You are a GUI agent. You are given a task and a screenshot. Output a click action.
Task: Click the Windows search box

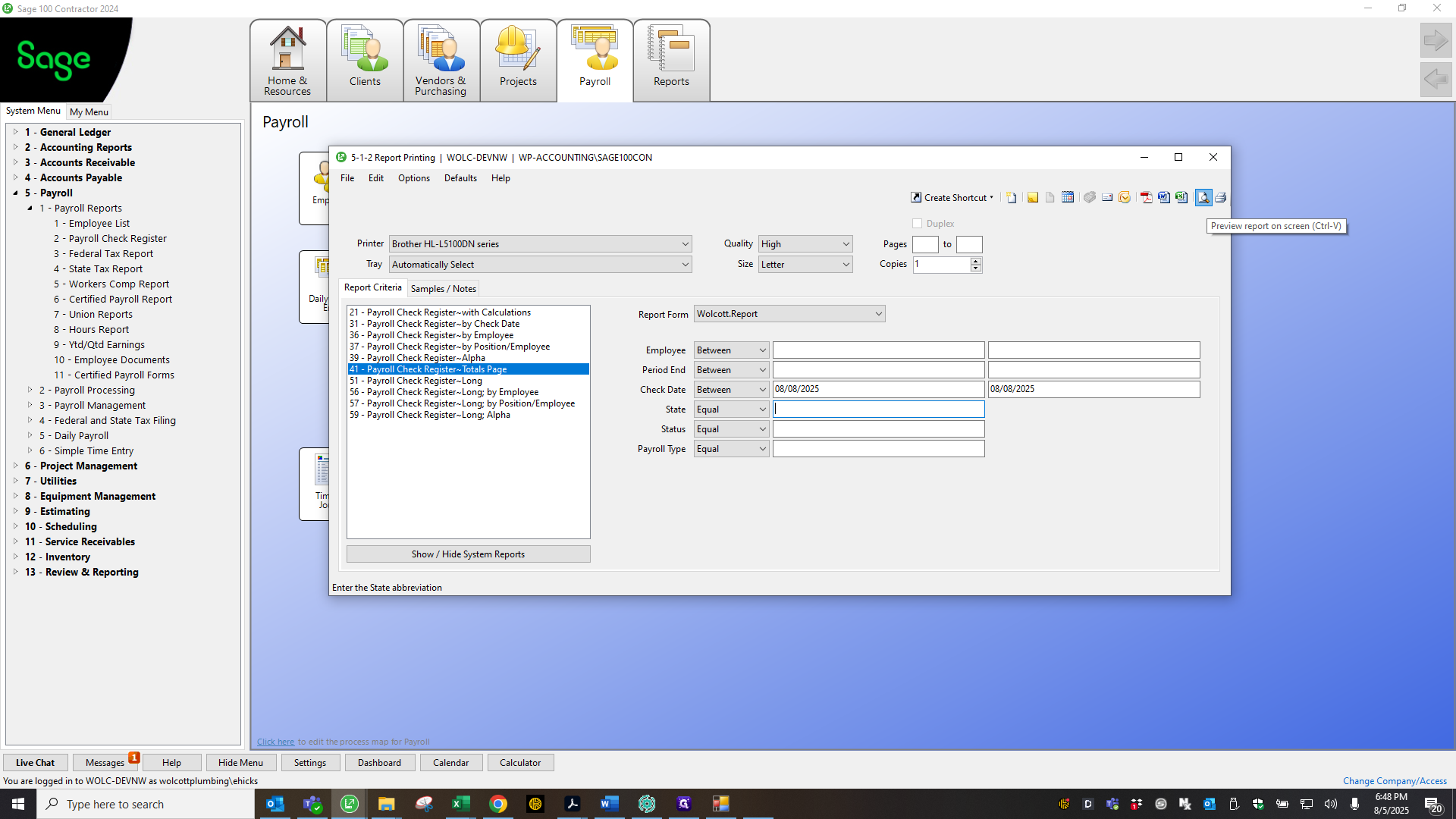(x=146, y=804)
